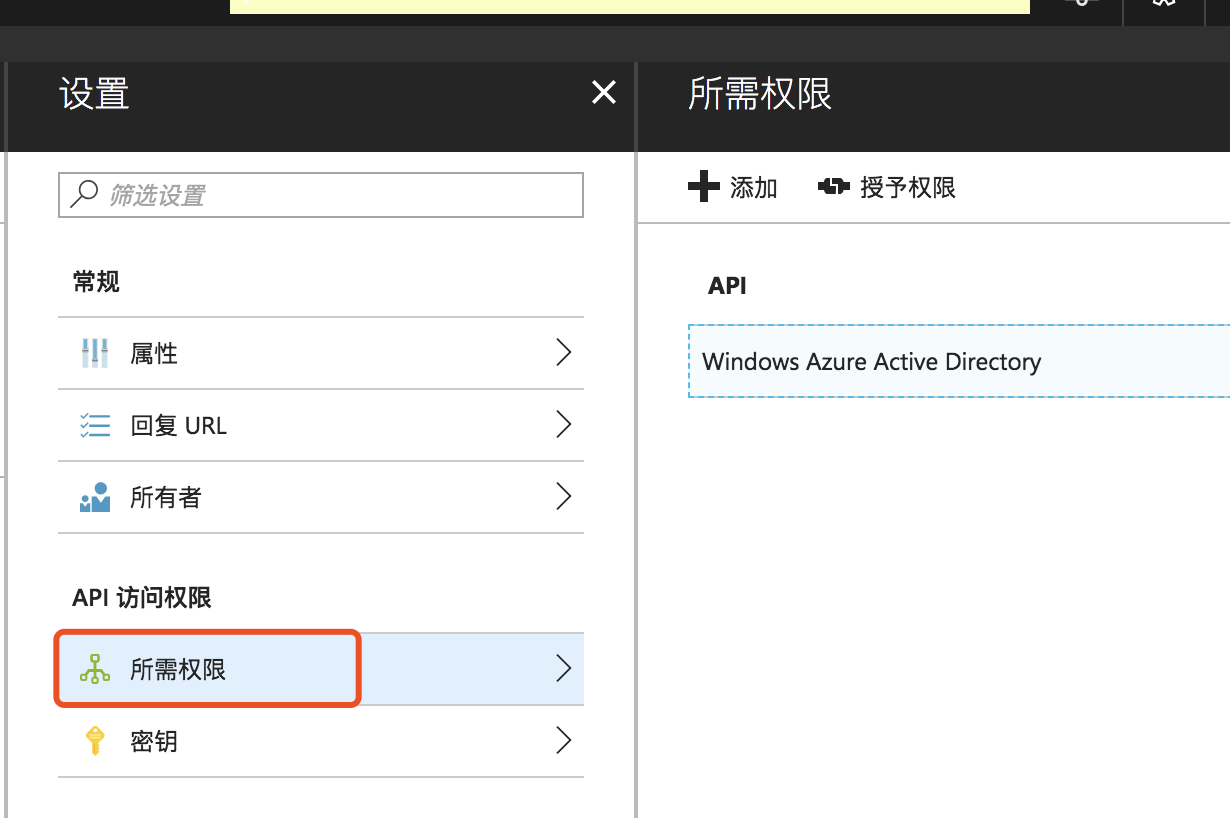Click the yellow key icon beside 密钥
This screenshot has width=1230, height=818.
95,741
